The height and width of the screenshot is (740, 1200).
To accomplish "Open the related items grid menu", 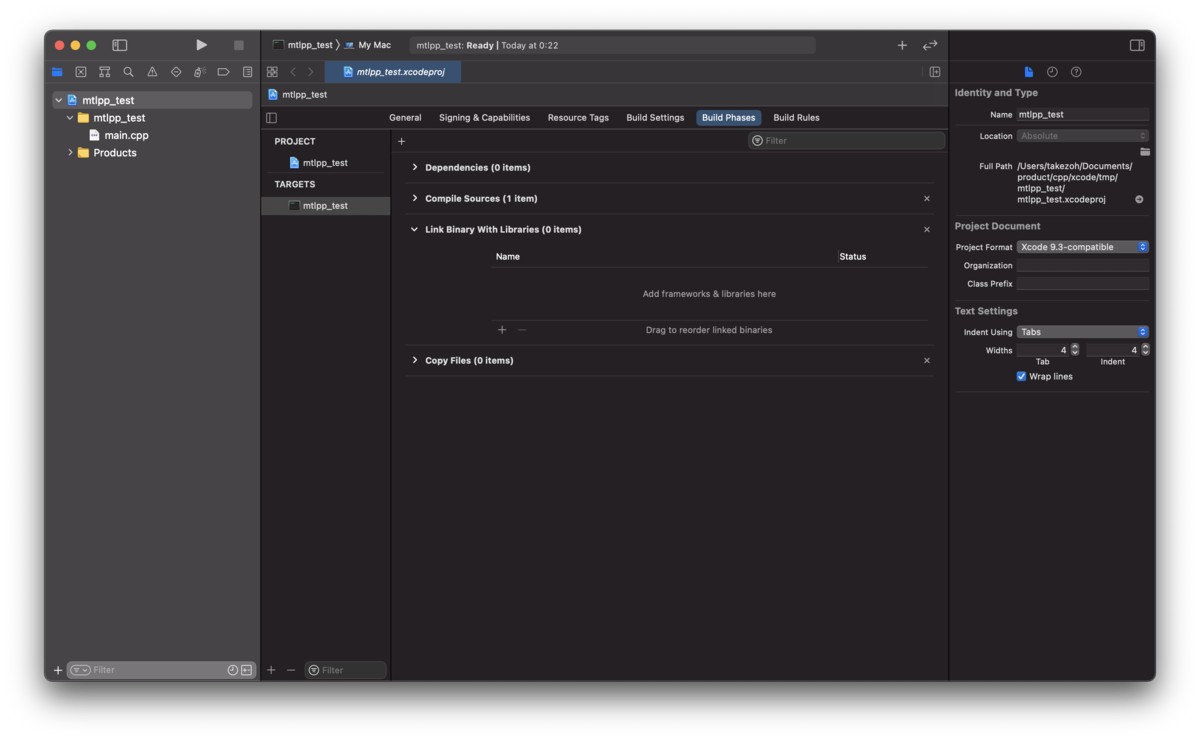I will pos(272,72).
